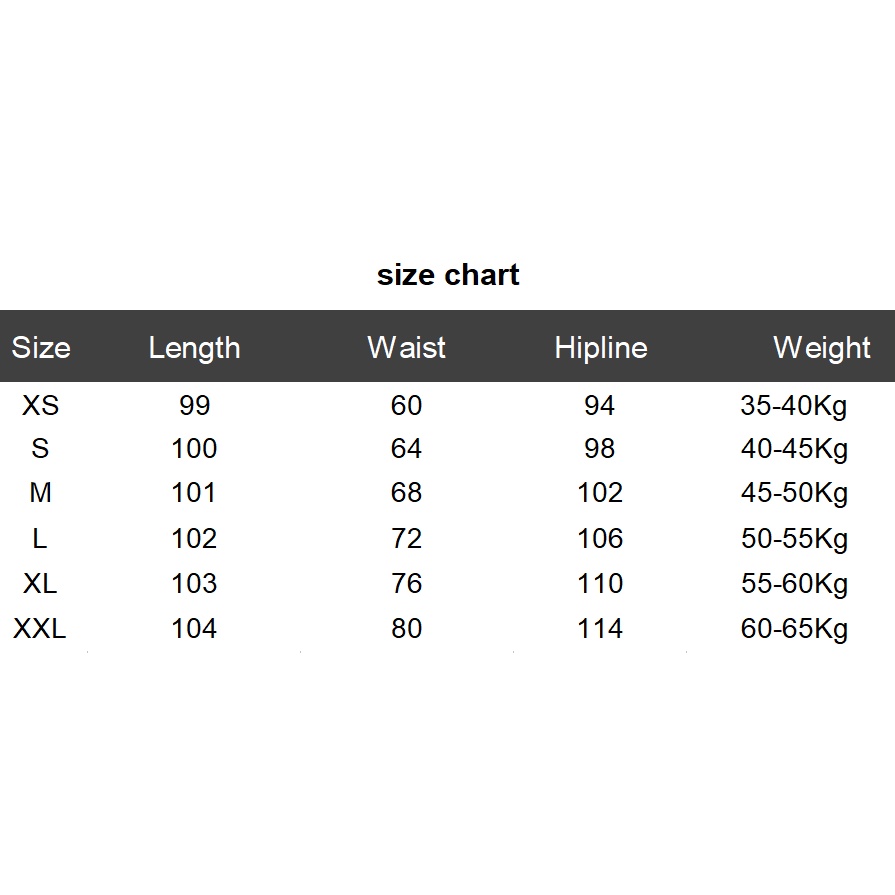Select the M size row label
The height and width of the screenshot is (895, 895).
(x=40, y=493)
